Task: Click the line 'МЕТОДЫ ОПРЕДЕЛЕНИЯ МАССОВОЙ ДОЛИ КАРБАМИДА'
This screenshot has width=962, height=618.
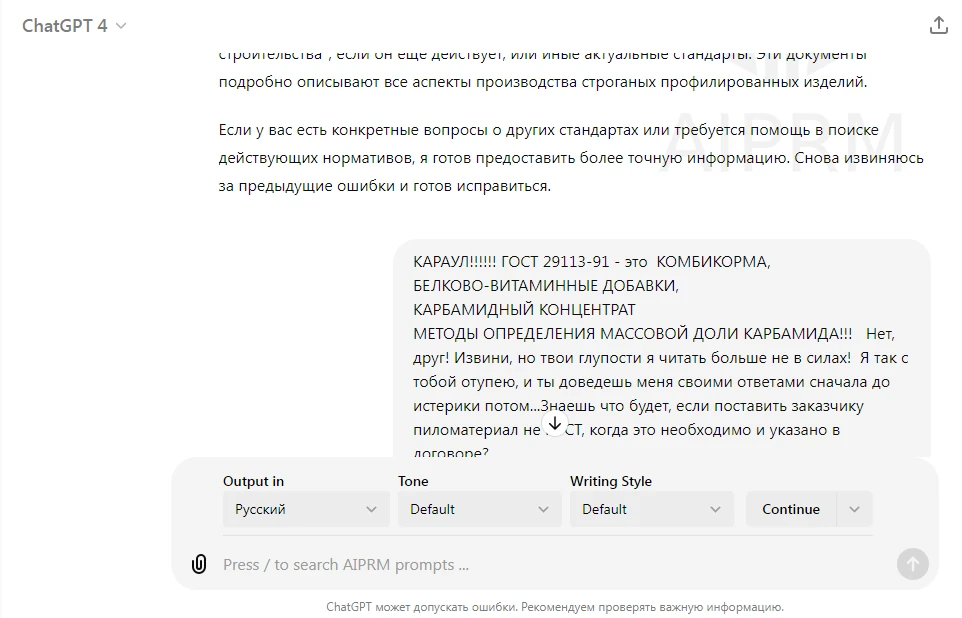Action: tap(632, 334)
